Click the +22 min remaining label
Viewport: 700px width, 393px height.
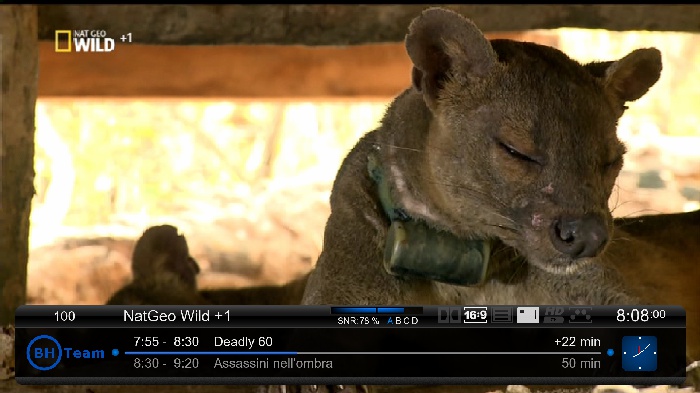(x=577, y=342)
